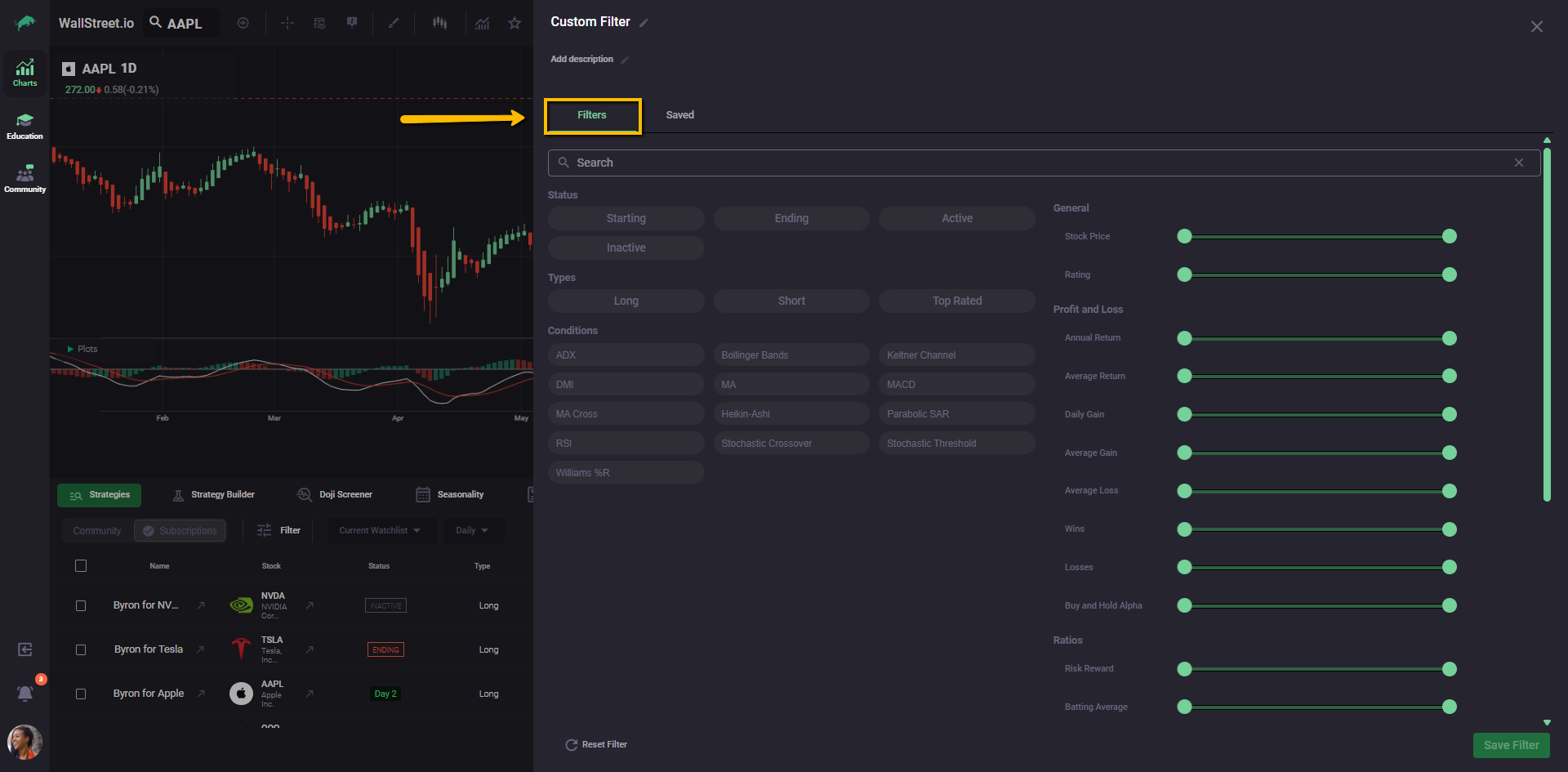Select the brush drawing tool
This screenshot has height=772, width=1568.
(394, 23)
